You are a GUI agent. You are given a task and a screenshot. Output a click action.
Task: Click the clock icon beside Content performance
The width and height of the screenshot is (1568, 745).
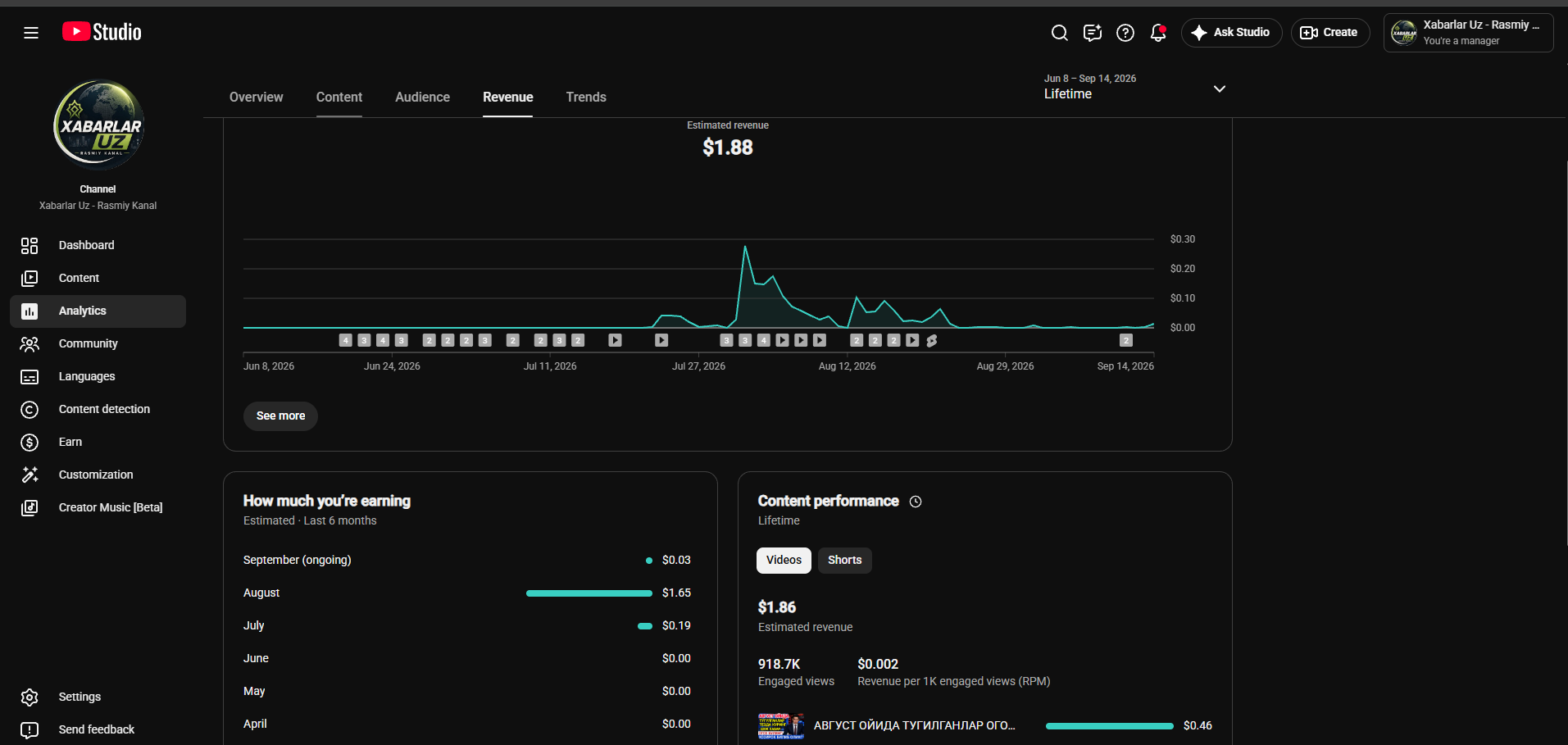pyautogui.click(x=916, y=502)
